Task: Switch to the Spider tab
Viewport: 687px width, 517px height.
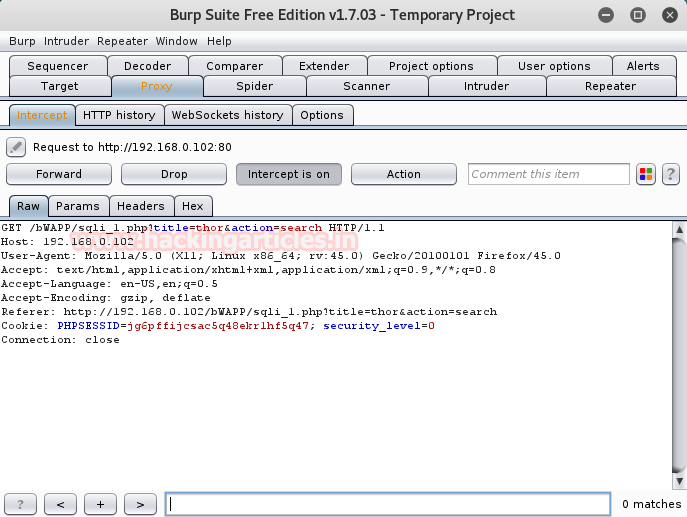Action: point(255,86)
